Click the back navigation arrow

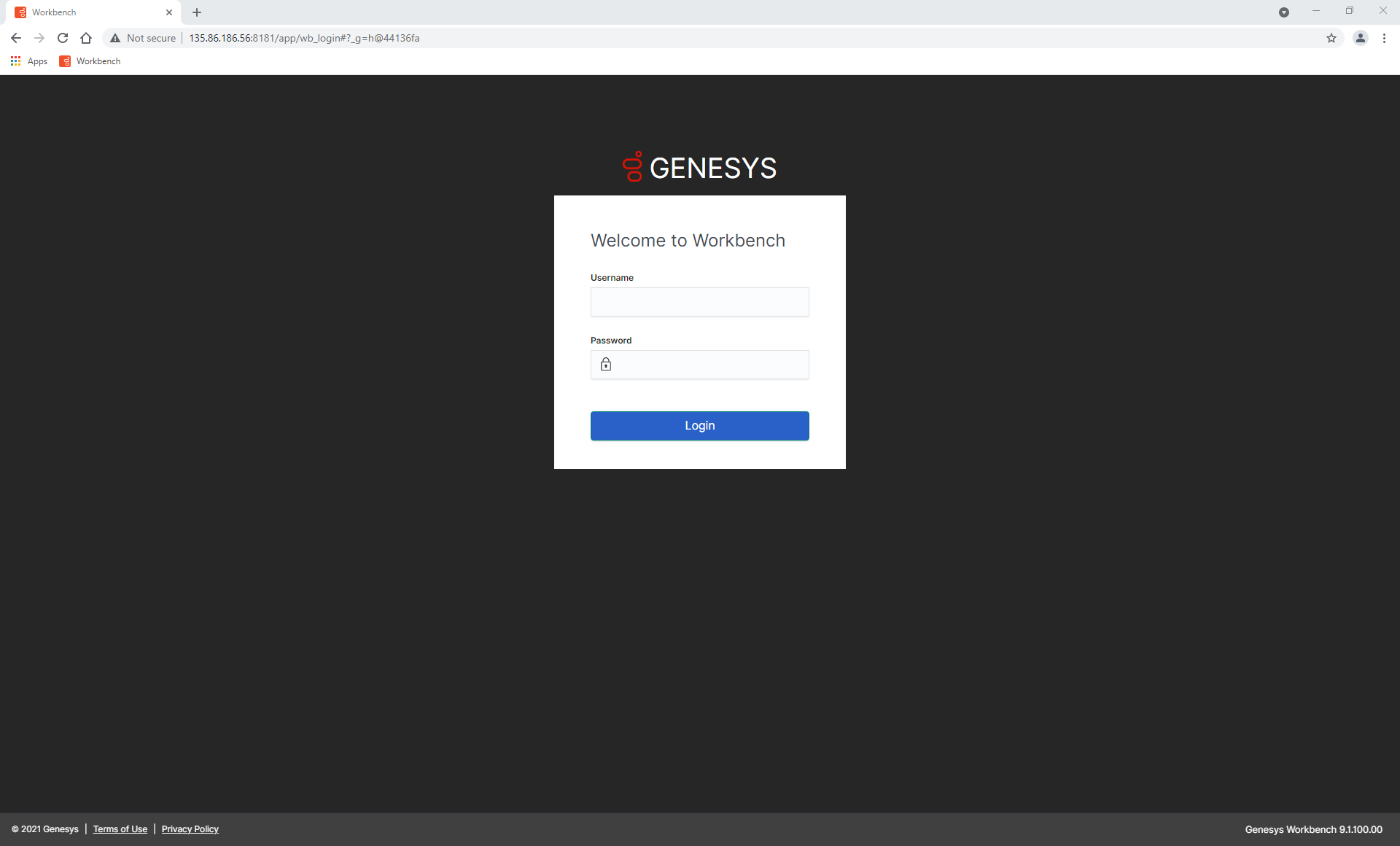coord(16,38)
